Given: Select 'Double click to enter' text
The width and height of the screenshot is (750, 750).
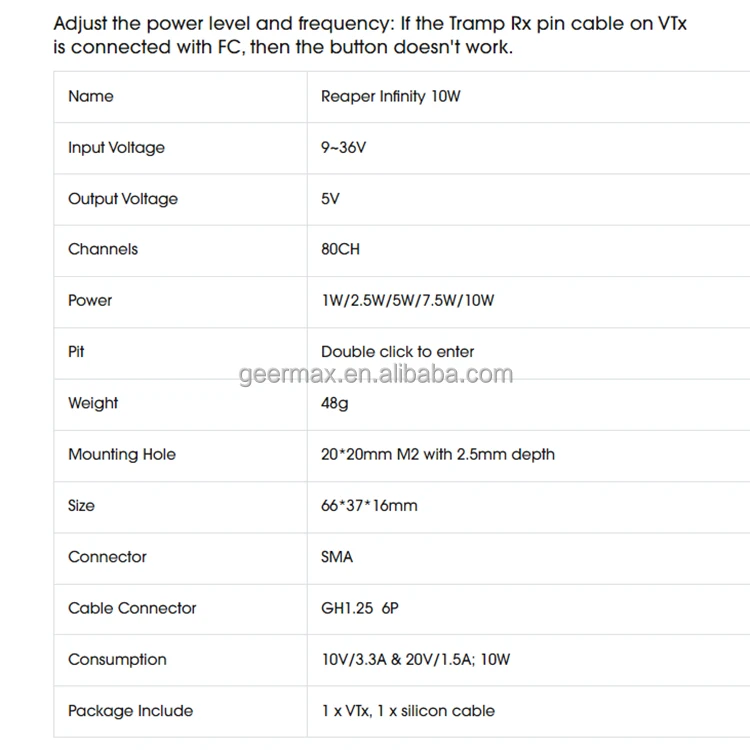Looking at the screenshot, I should pyautogui.click(x=397, y=352).
